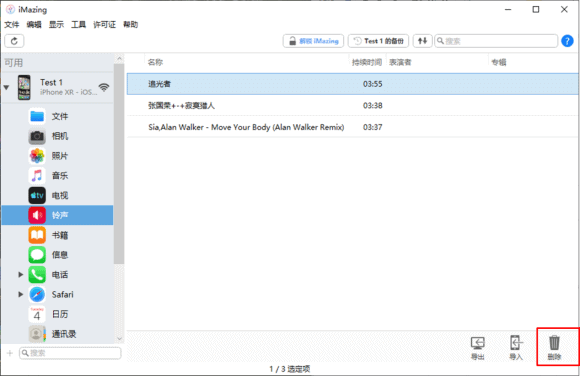
Task: Open the 显示 (View) menu
Action: pos(56,24)
